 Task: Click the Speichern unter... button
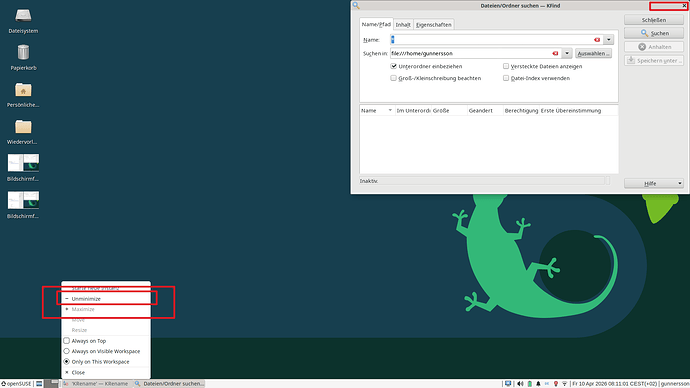click(653, 60)
